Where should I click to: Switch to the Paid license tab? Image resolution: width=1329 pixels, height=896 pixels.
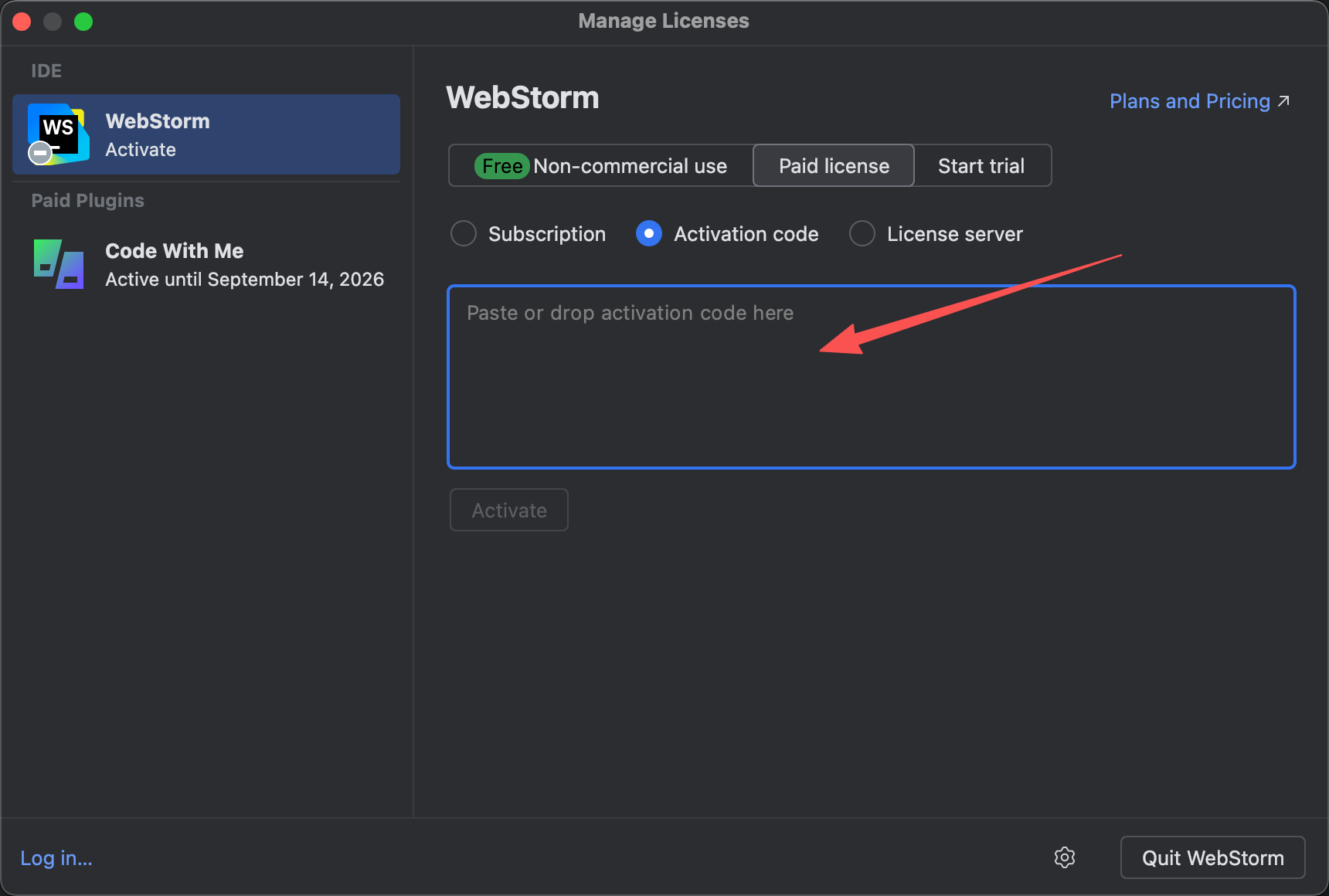(x=834, y=165)
